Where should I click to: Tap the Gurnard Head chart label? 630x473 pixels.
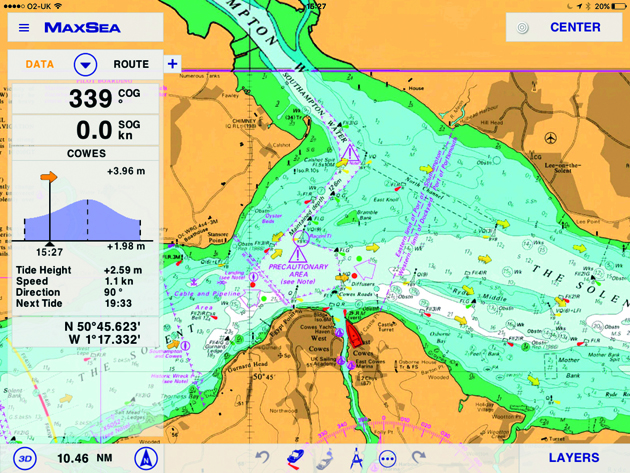coord(248,366)
